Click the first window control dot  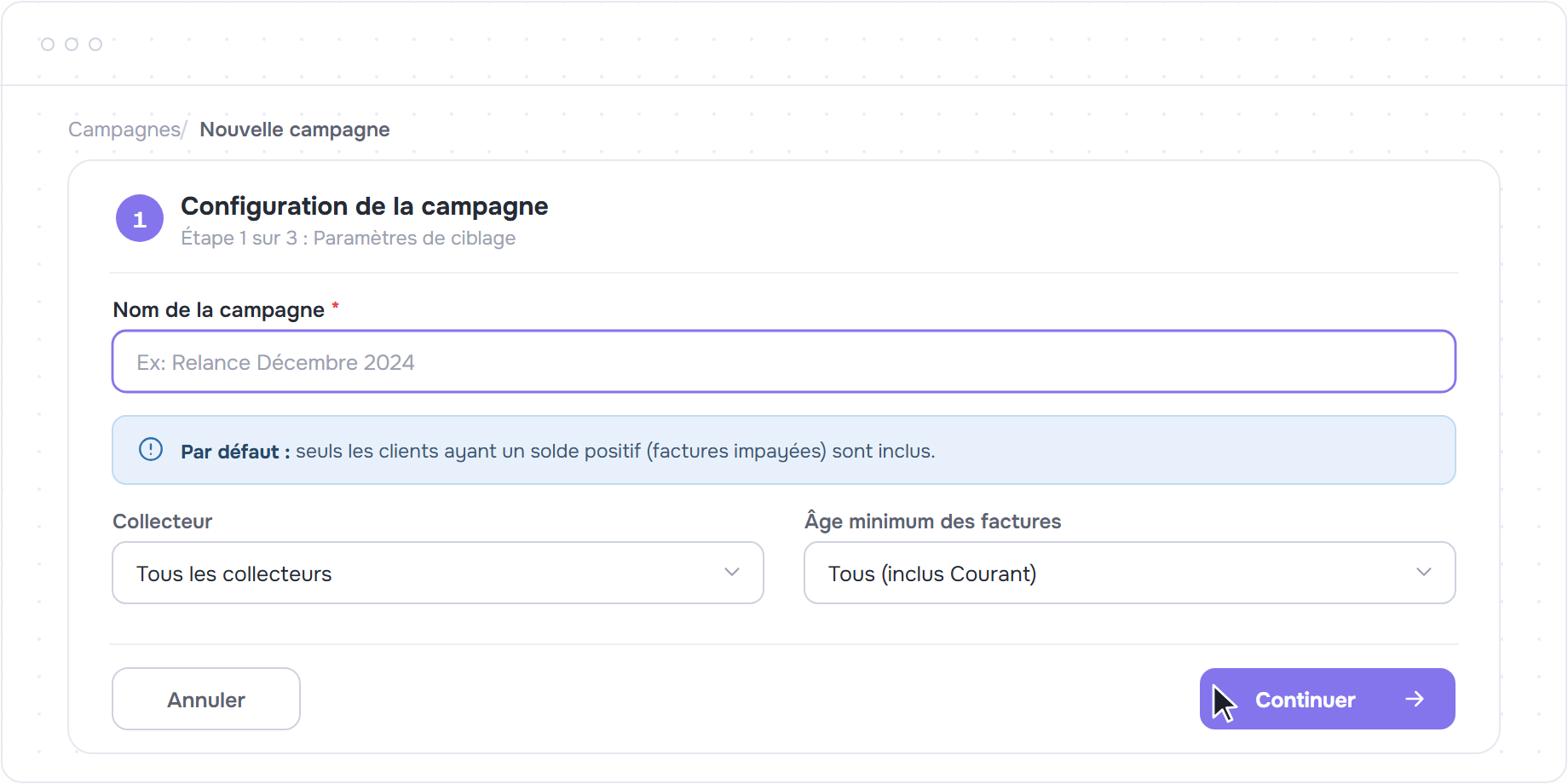pos(48,44)
